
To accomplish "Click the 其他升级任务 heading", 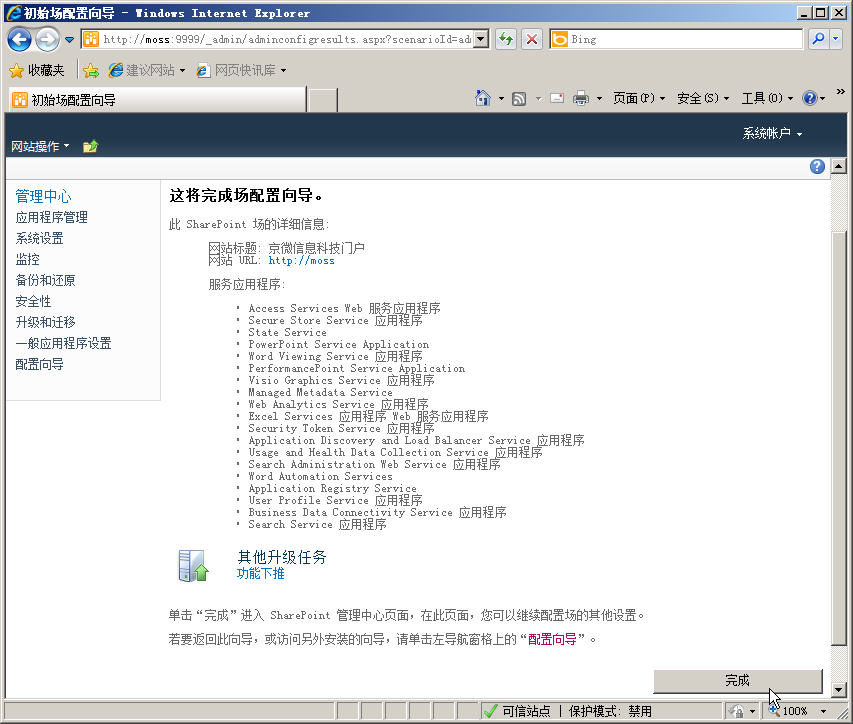I will tap(282, 557).
